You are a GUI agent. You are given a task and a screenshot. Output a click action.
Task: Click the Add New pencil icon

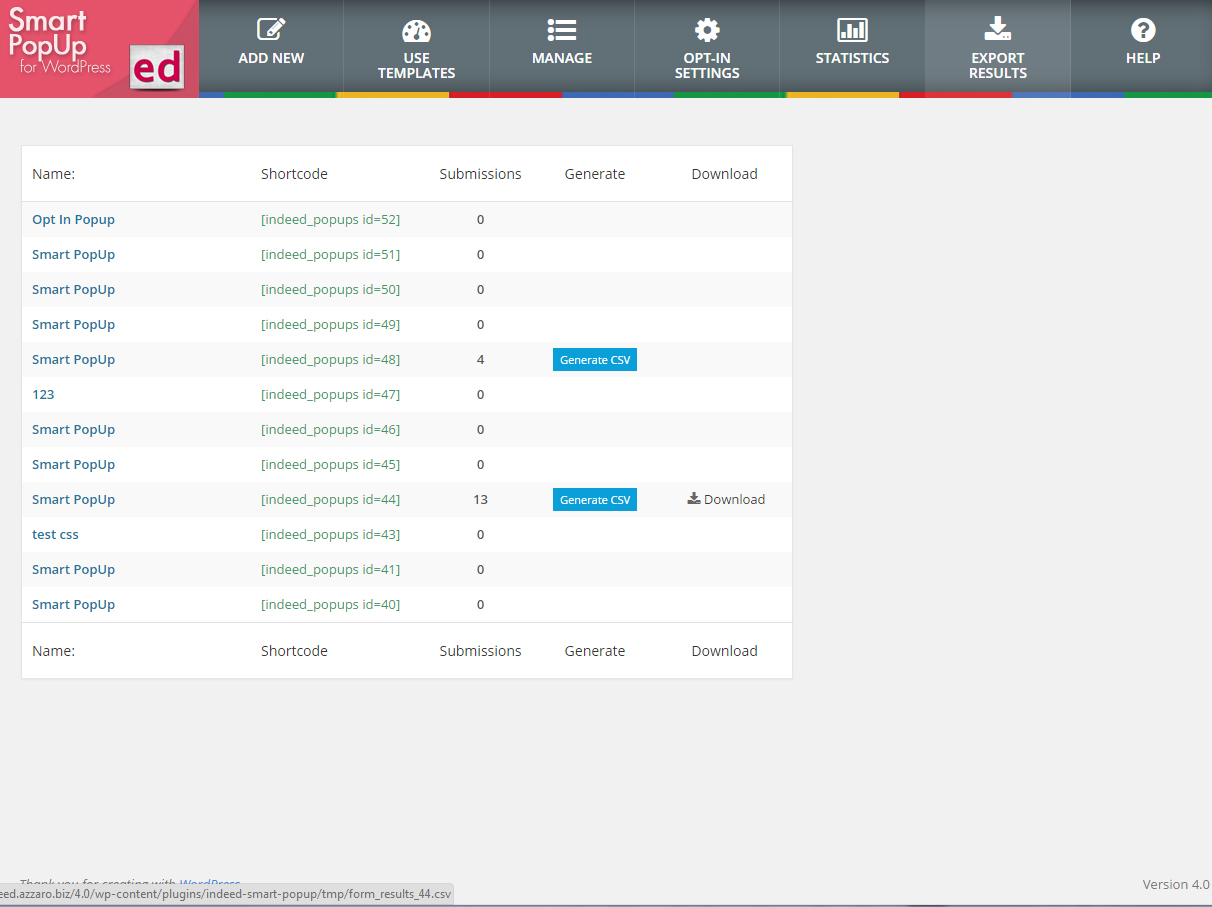point(271,30)
